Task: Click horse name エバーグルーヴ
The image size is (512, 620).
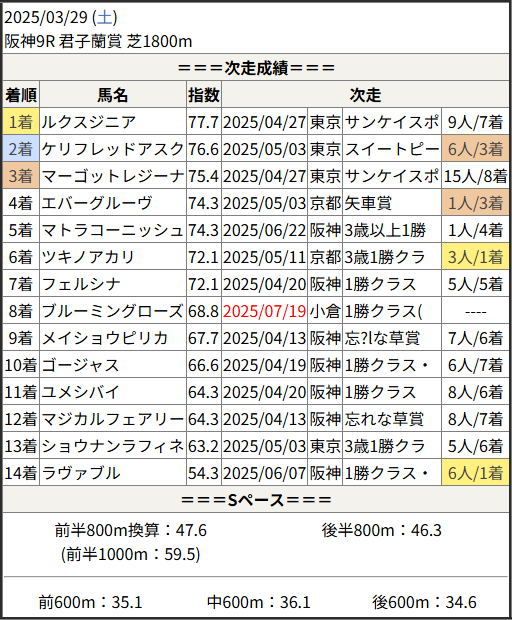Action: (96, 203)
